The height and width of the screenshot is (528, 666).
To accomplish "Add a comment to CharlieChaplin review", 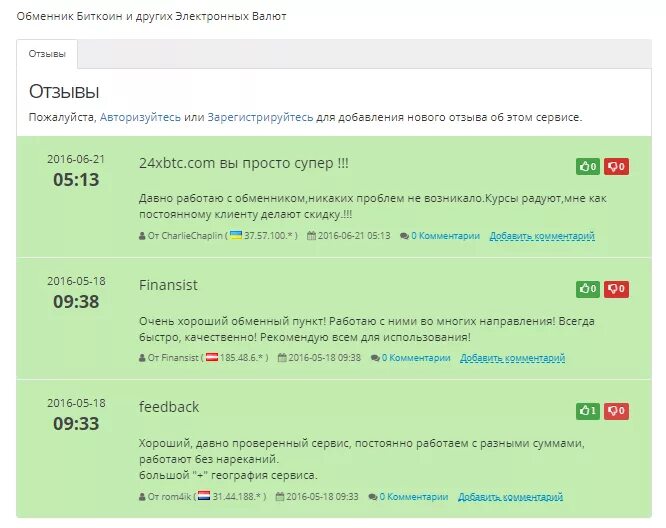I will click(x=542, y=236).
